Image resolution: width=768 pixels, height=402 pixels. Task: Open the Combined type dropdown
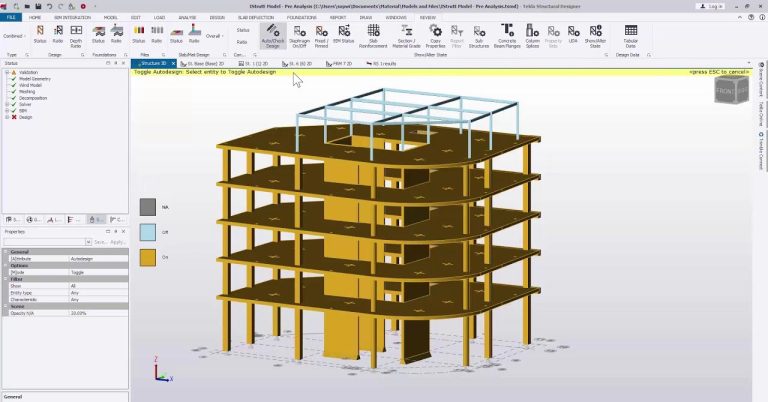coord(14,36)
